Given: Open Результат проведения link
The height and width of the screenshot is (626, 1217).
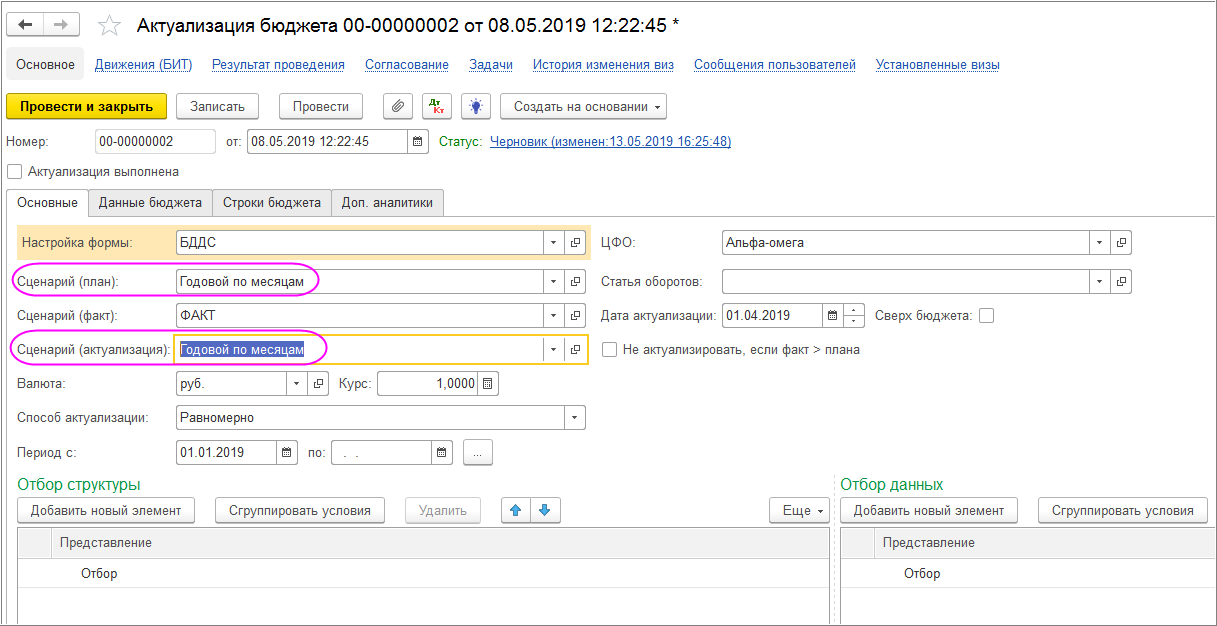Looking at the screenshot, I should pyautogui.click(x=278, y=65).
